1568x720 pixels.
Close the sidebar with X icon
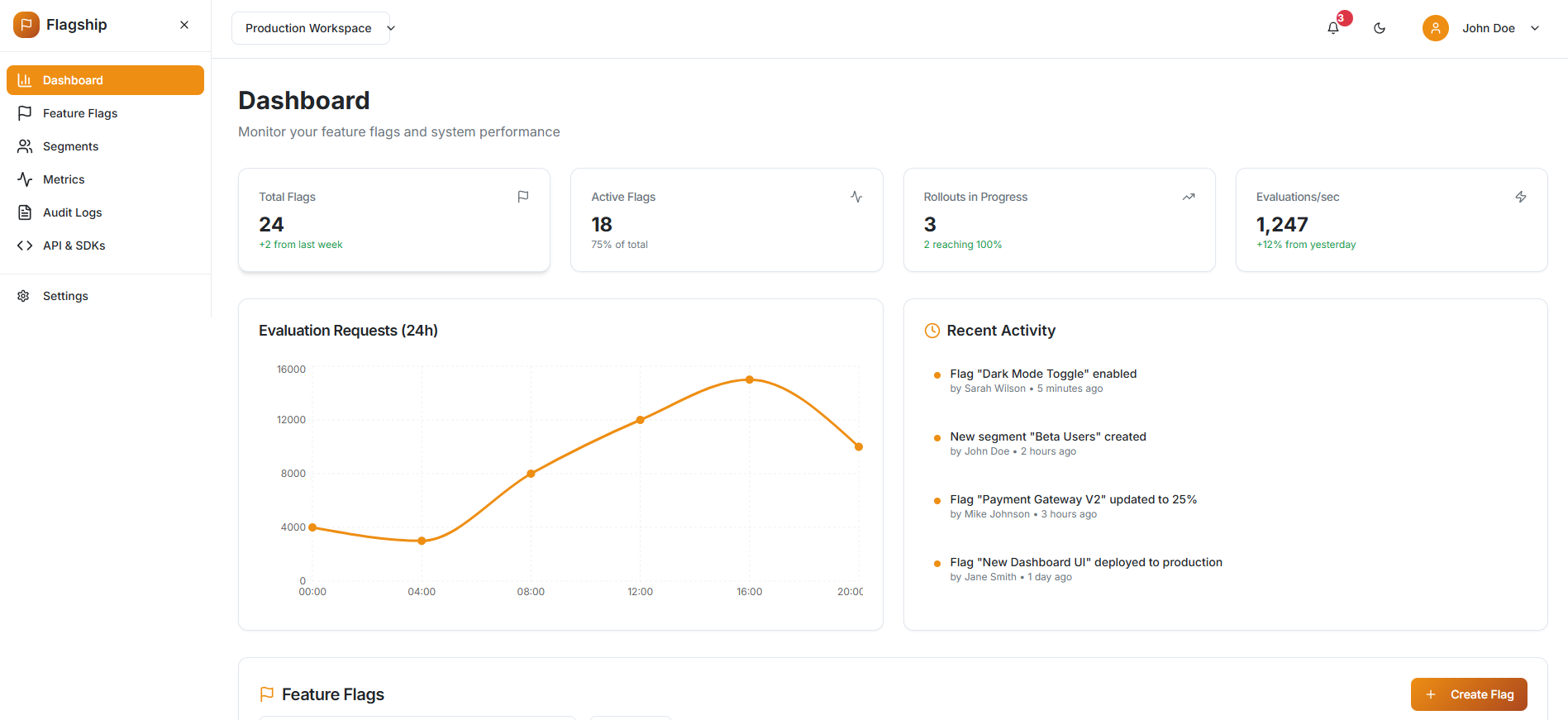pyautogui.click(x=184, y=25)
